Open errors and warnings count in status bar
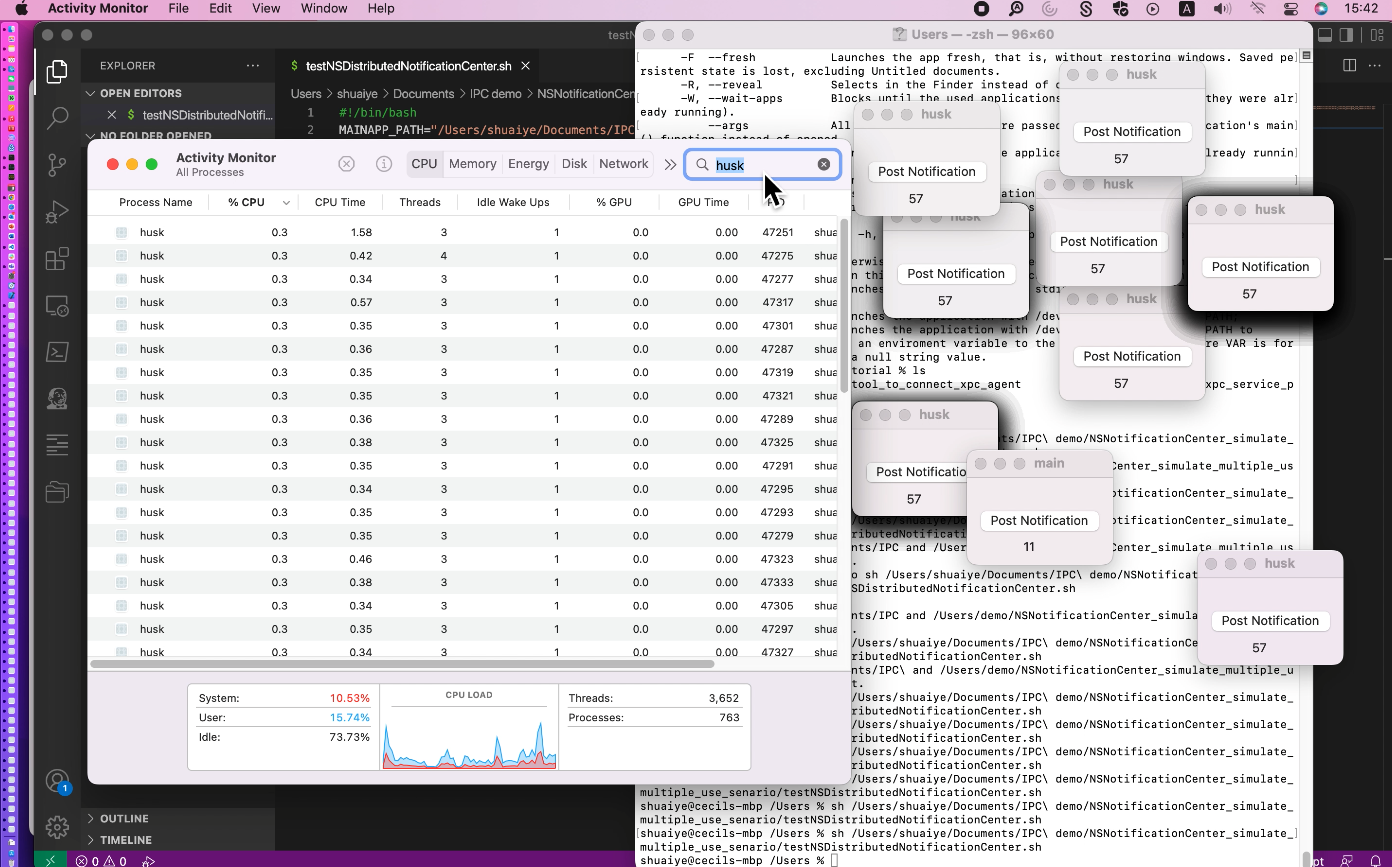The height and width of the screenshot is (867, 1392). 101,860
